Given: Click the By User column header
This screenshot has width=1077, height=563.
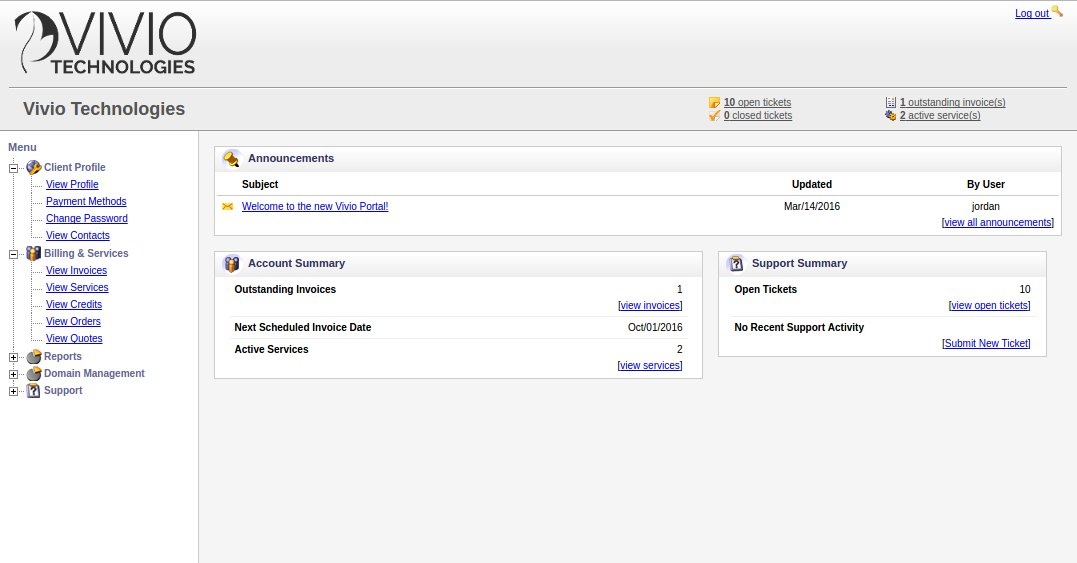Looking at the screenshot, I should 986,184.
